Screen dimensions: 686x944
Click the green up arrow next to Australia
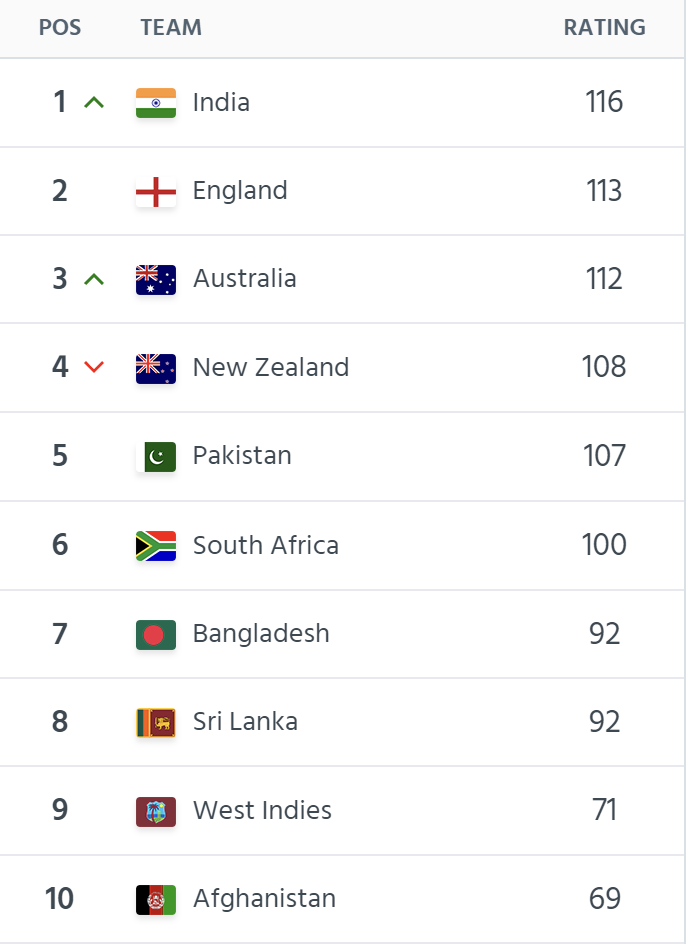click(x=94, y=279)
